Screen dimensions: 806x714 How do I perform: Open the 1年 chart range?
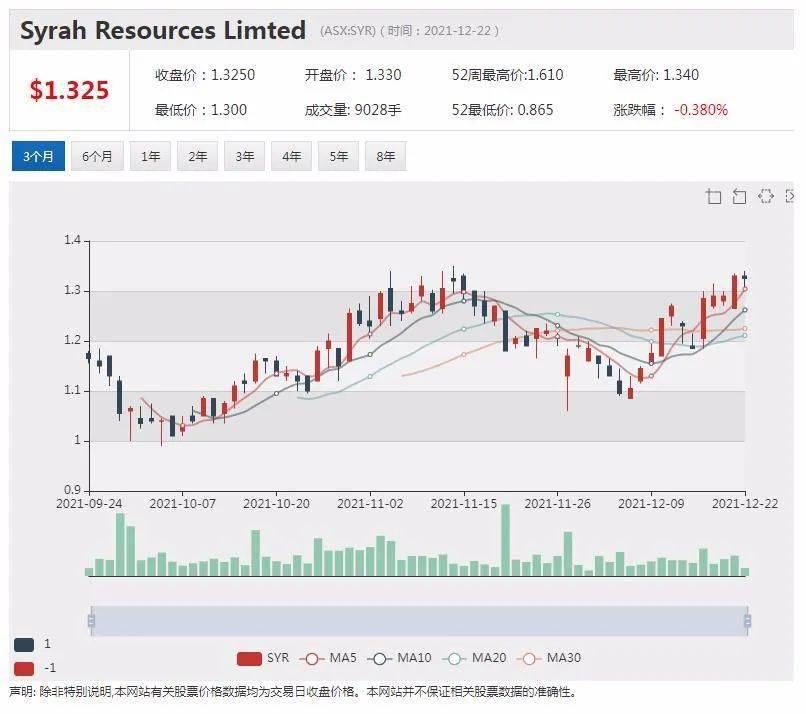[x=150, y=156]
